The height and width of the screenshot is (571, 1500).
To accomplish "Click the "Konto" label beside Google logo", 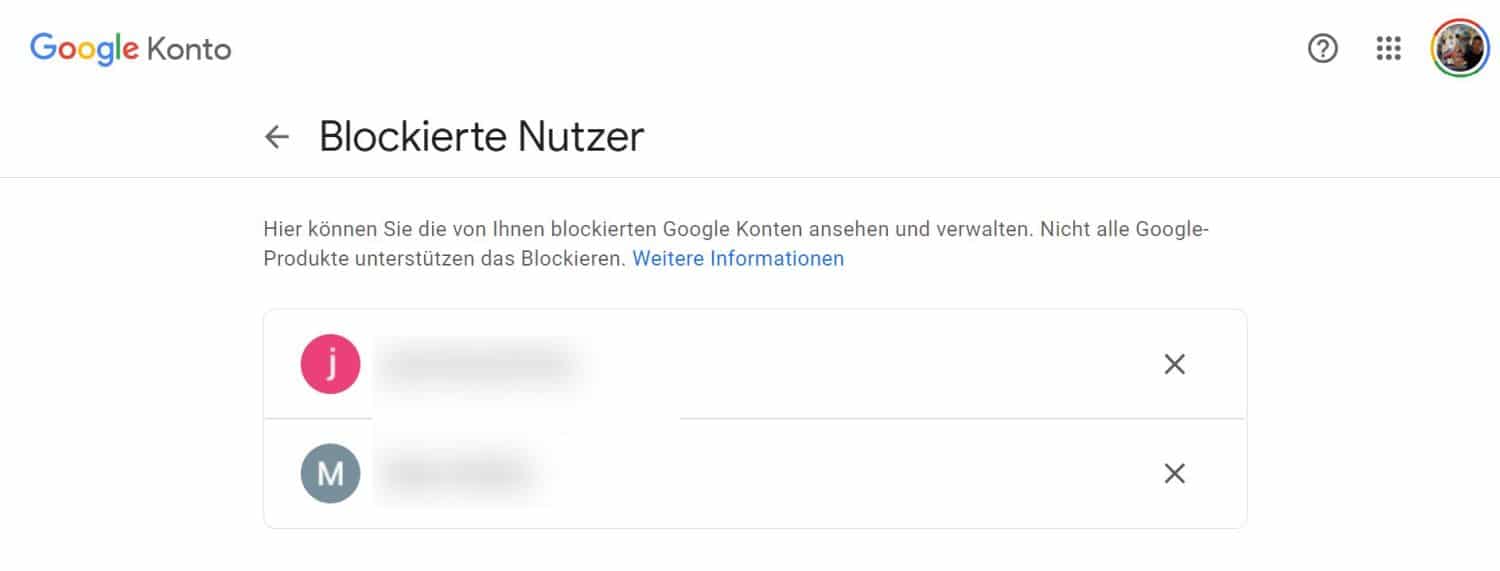I will tap(189, 48).
